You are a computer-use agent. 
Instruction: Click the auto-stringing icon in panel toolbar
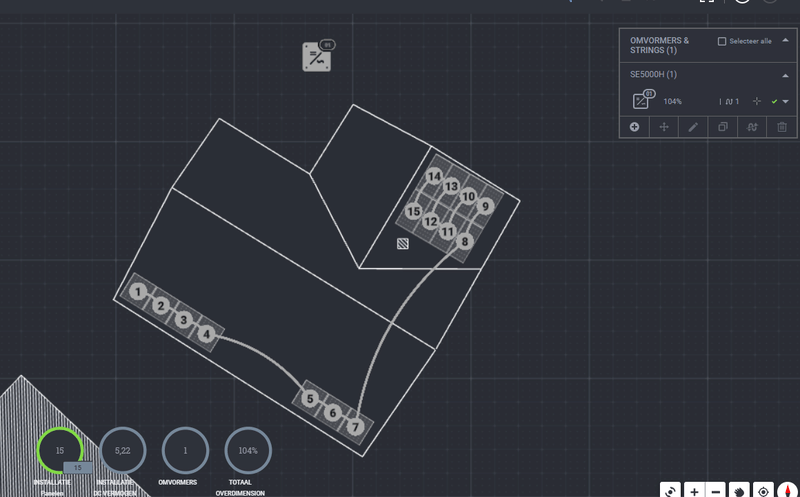(752, 127)
